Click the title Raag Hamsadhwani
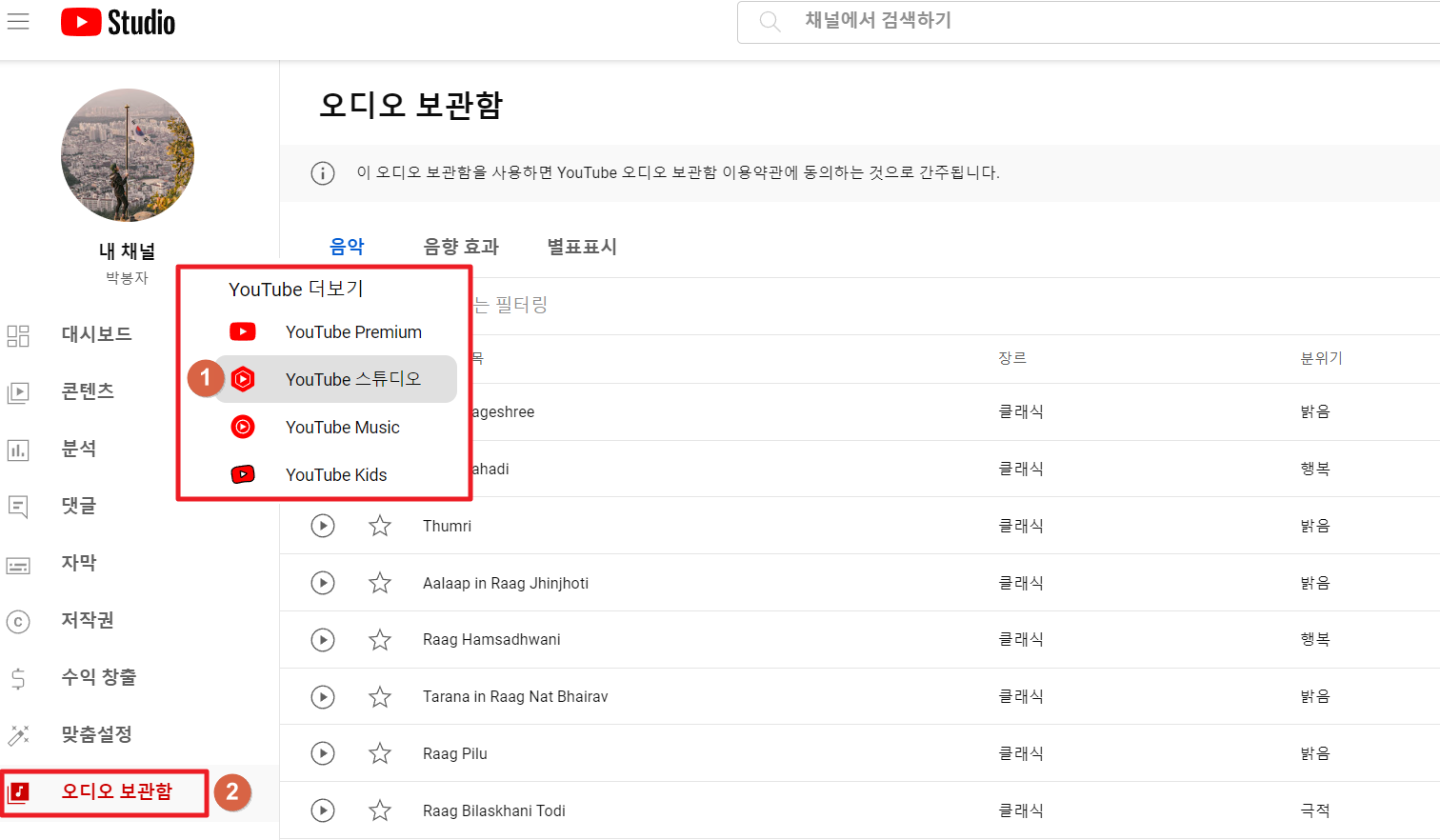Image resolution: width=1440 pixels, height=840 pixels. click(x=491, y=639)
